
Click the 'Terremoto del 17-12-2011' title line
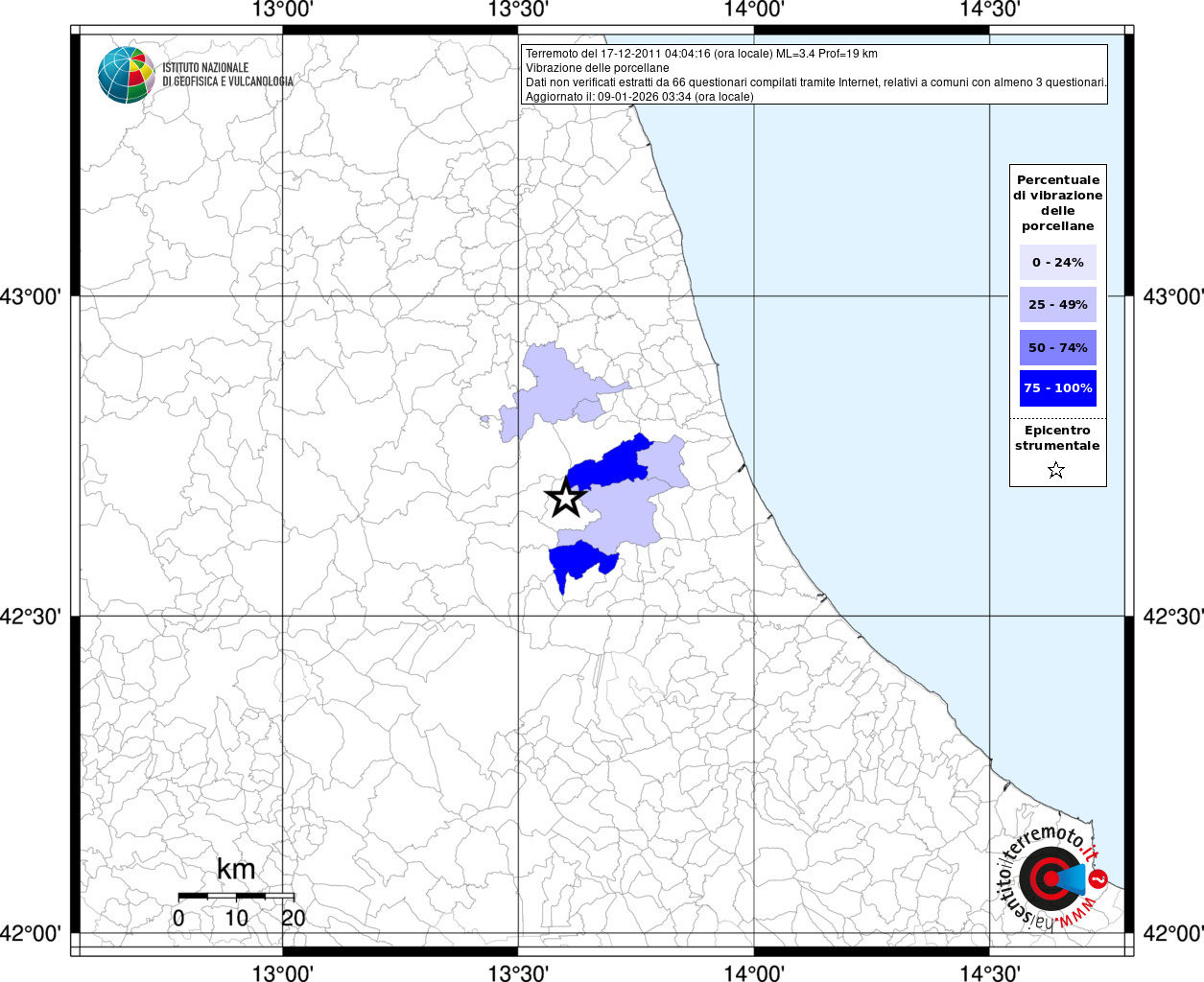(701, 54)
